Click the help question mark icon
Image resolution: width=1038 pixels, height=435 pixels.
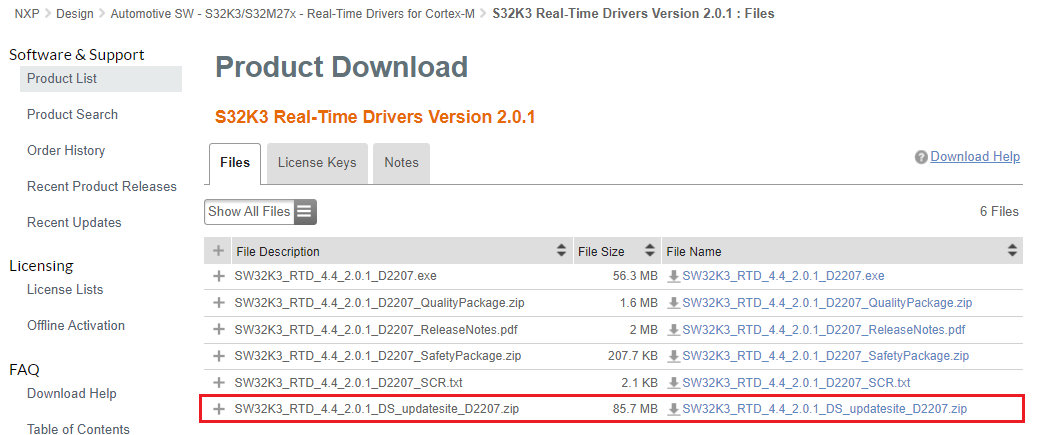pyautogui.click(x=921, y=157)
